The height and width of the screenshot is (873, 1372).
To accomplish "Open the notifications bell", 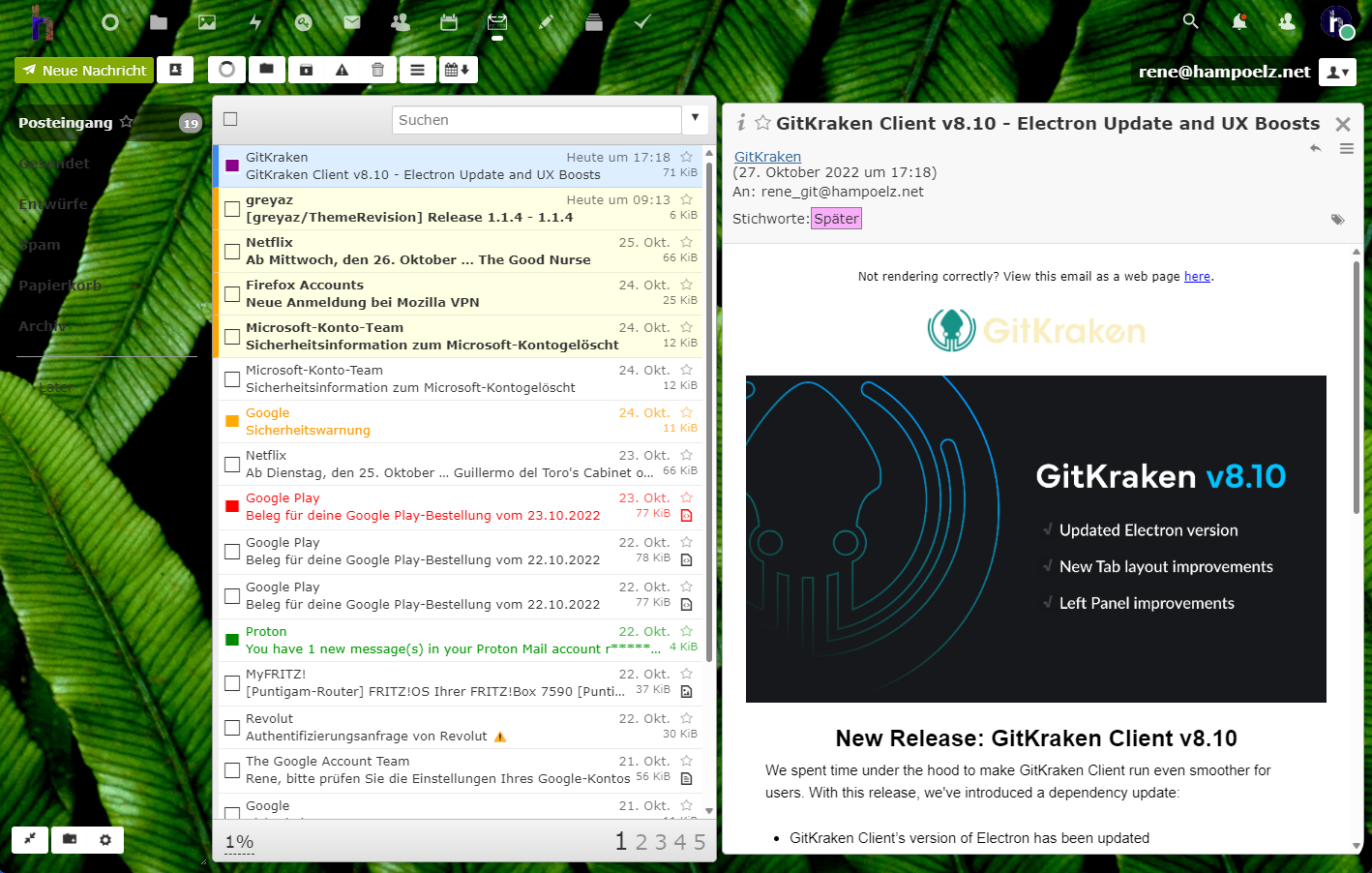I will pos(1239,21).
